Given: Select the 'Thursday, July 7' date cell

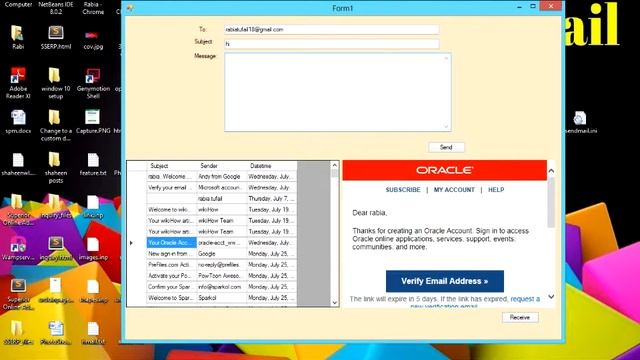Looking at the screenshot, I should (x=272, y=198).
